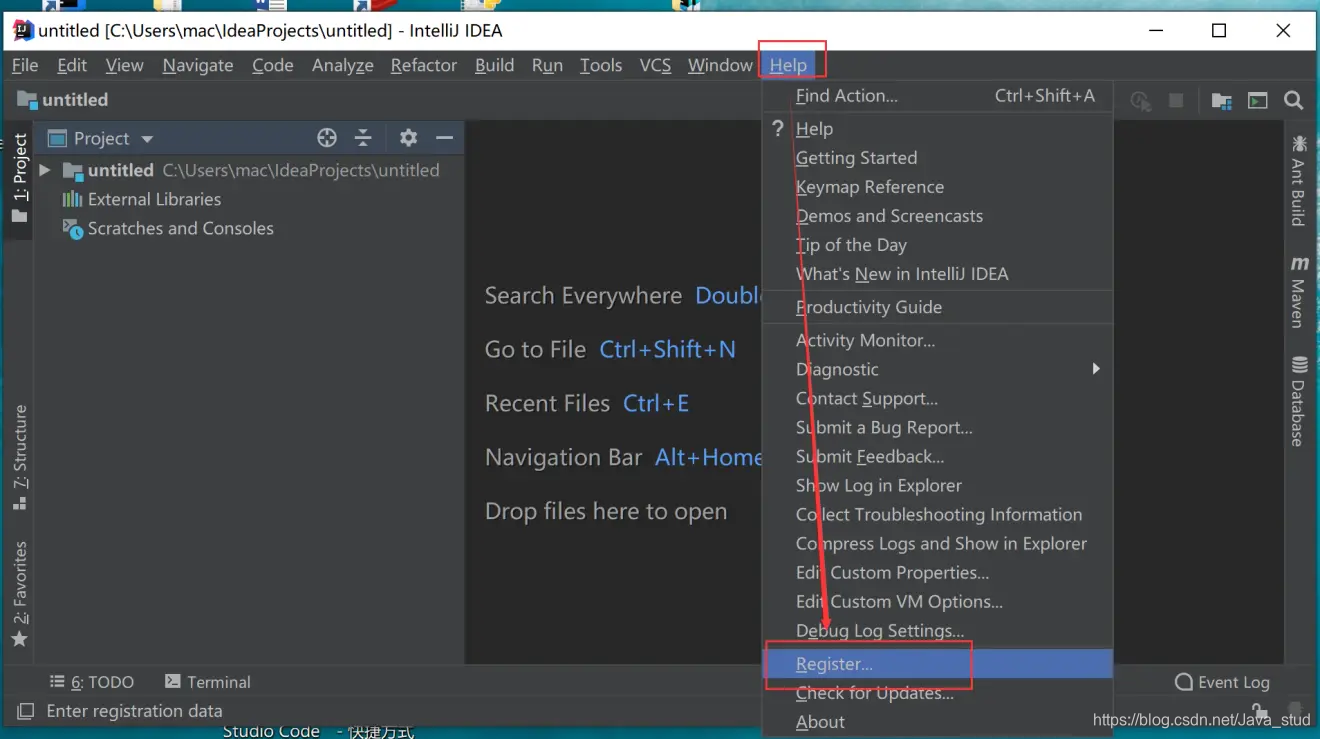The height and width of the screenshot is (739, 1320).
Task: Open Edit Custom VM Options
Action: [938, 601]
